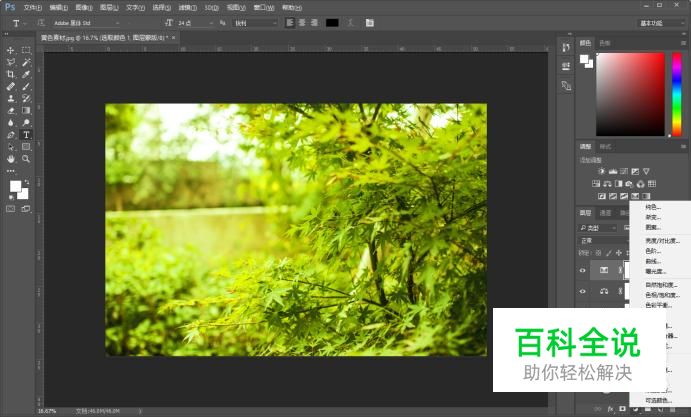Select the Path Selection tool

tap(11, 146)
